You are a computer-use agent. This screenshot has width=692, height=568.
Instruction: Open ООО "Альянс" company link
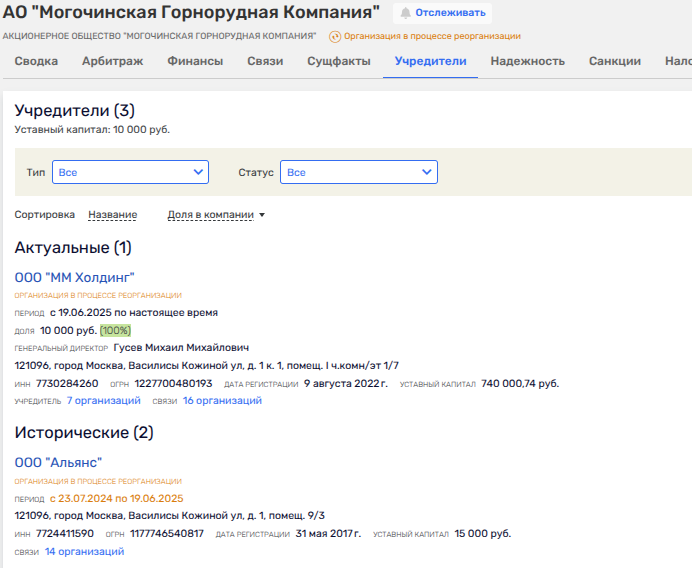[58, 462]
